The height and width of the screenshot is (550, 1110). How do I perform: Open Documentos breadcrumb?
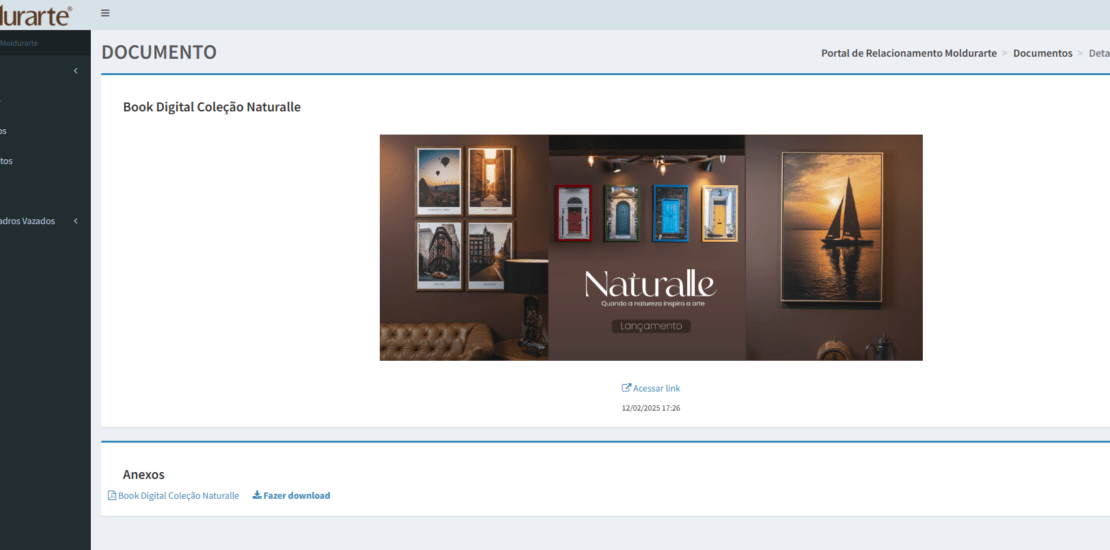[1042, 53]
